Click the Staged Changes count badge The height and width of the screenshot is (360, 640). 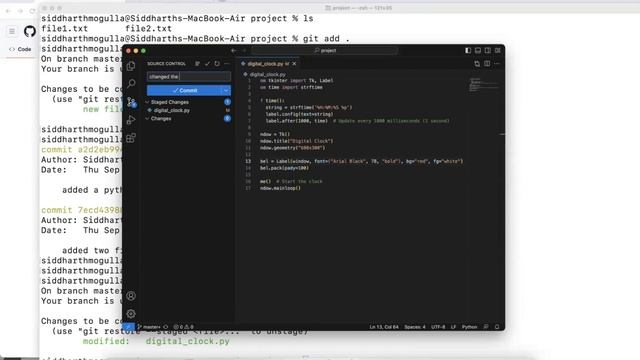point(227,102)
